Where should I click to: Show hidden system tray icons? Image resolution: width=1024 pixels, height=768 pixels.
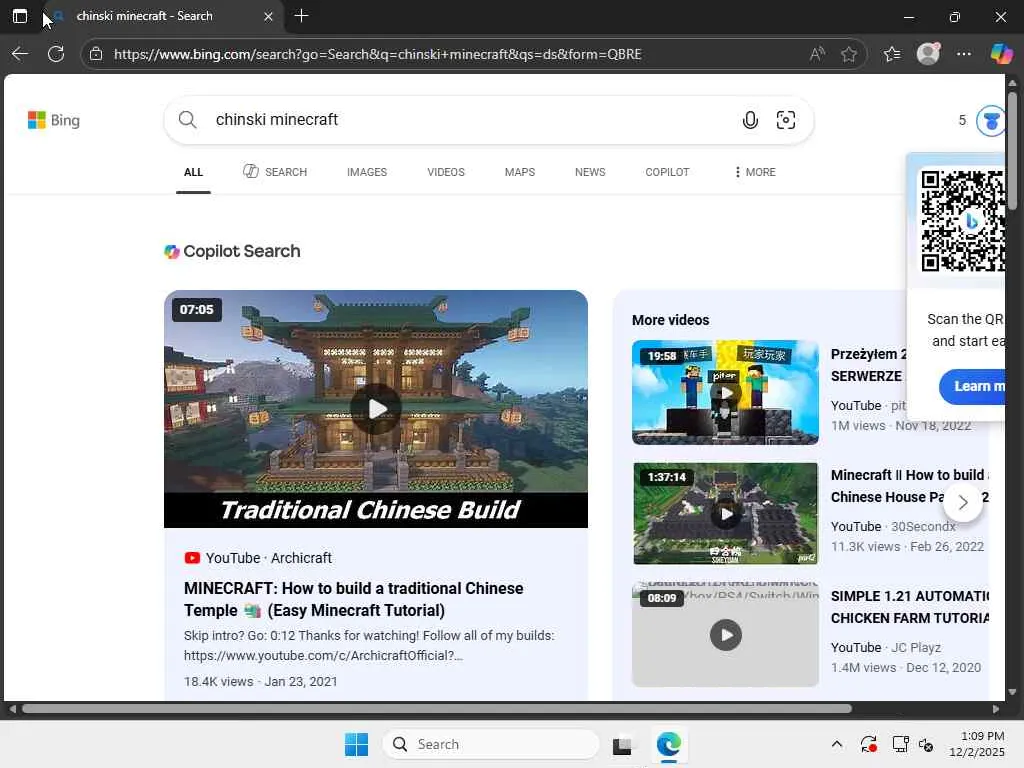point(837,744)
